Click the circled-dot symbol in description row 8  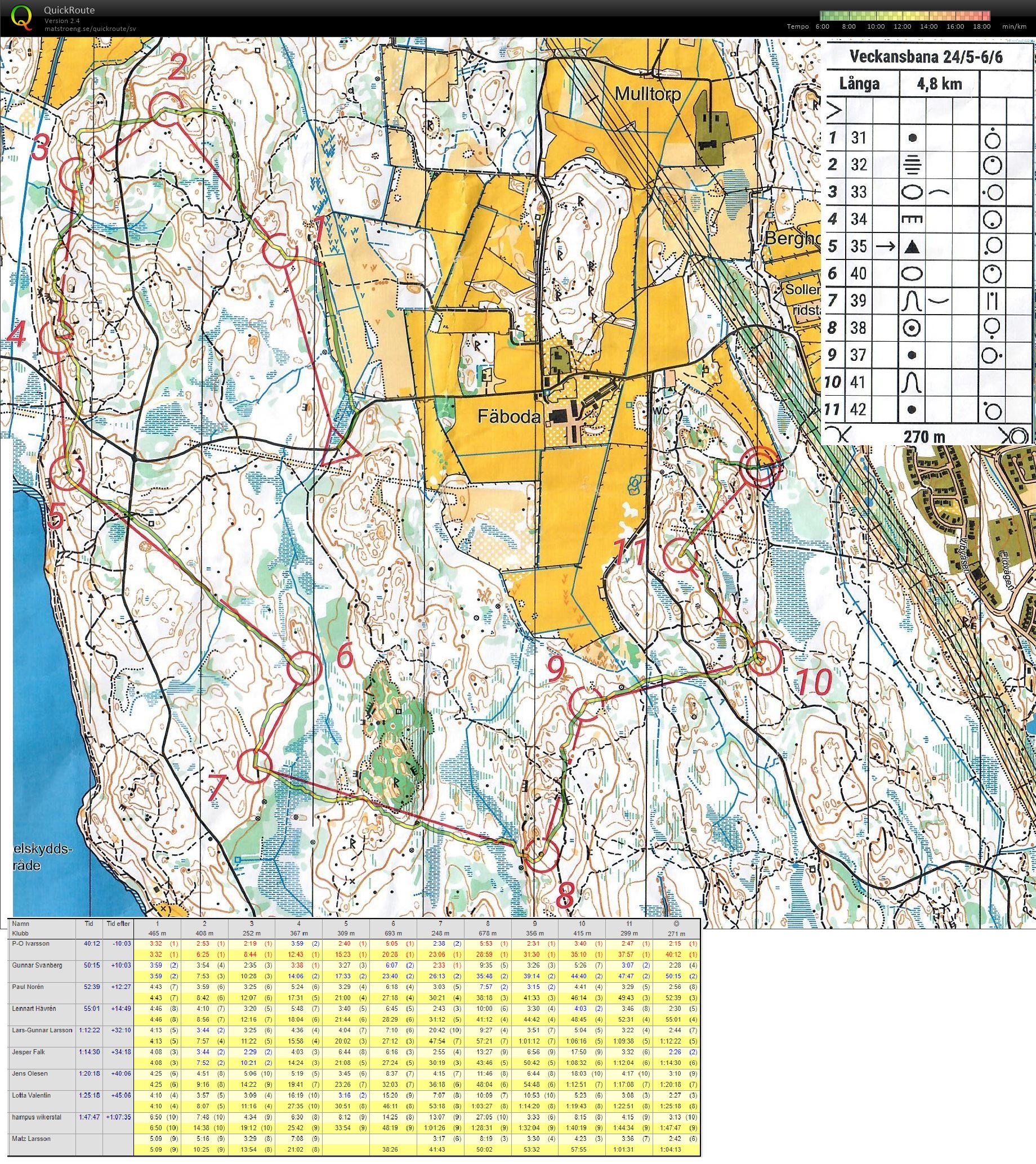point(912,328)
